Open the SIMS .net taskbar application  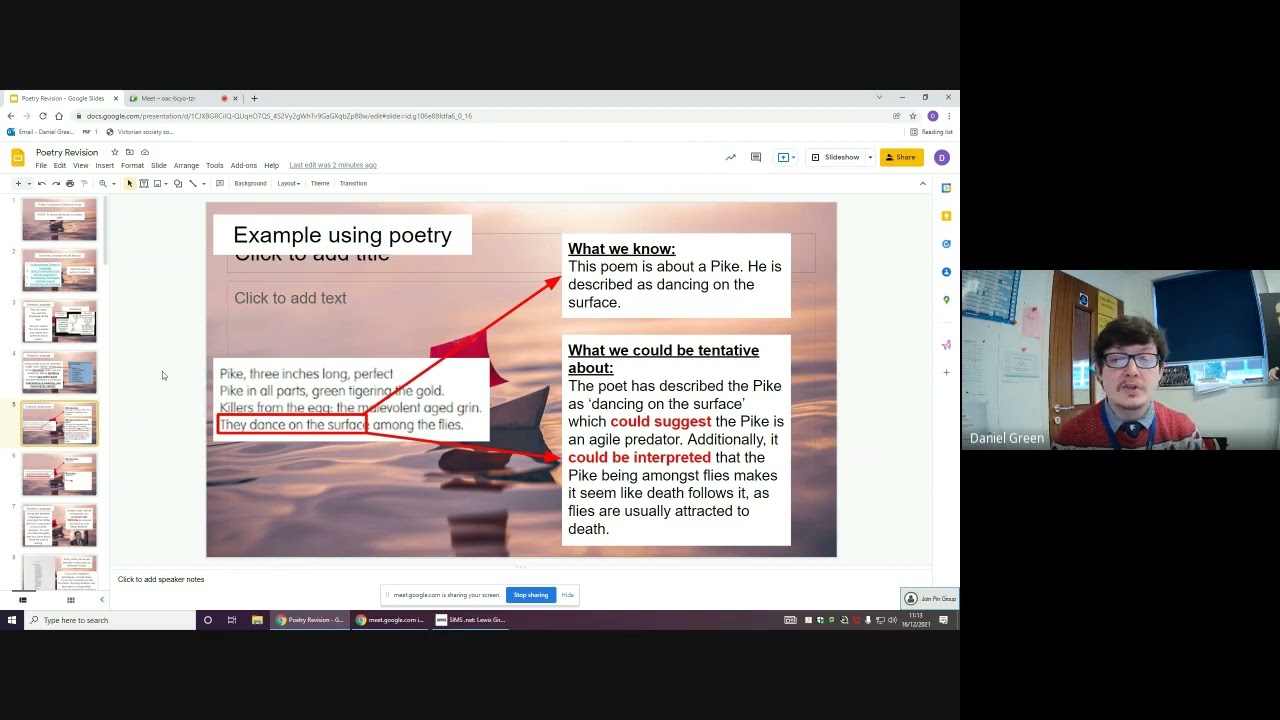[x=470, y=620]
